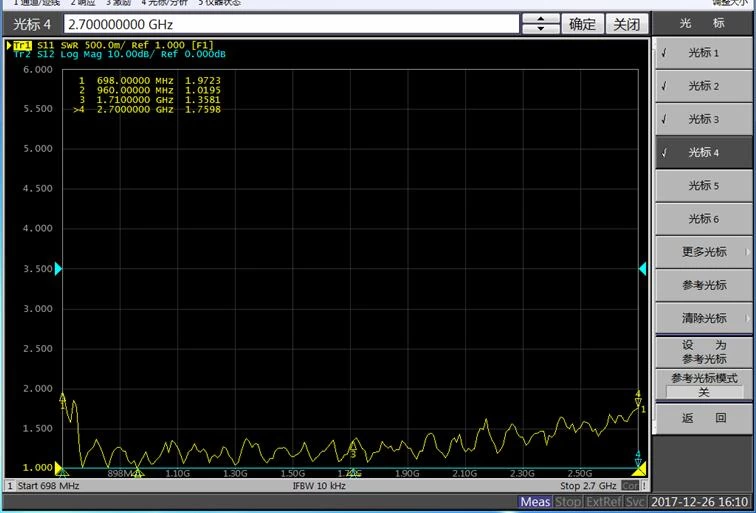Click marker 1 readout row 698.00000 MHz

(x=149, y=81)
